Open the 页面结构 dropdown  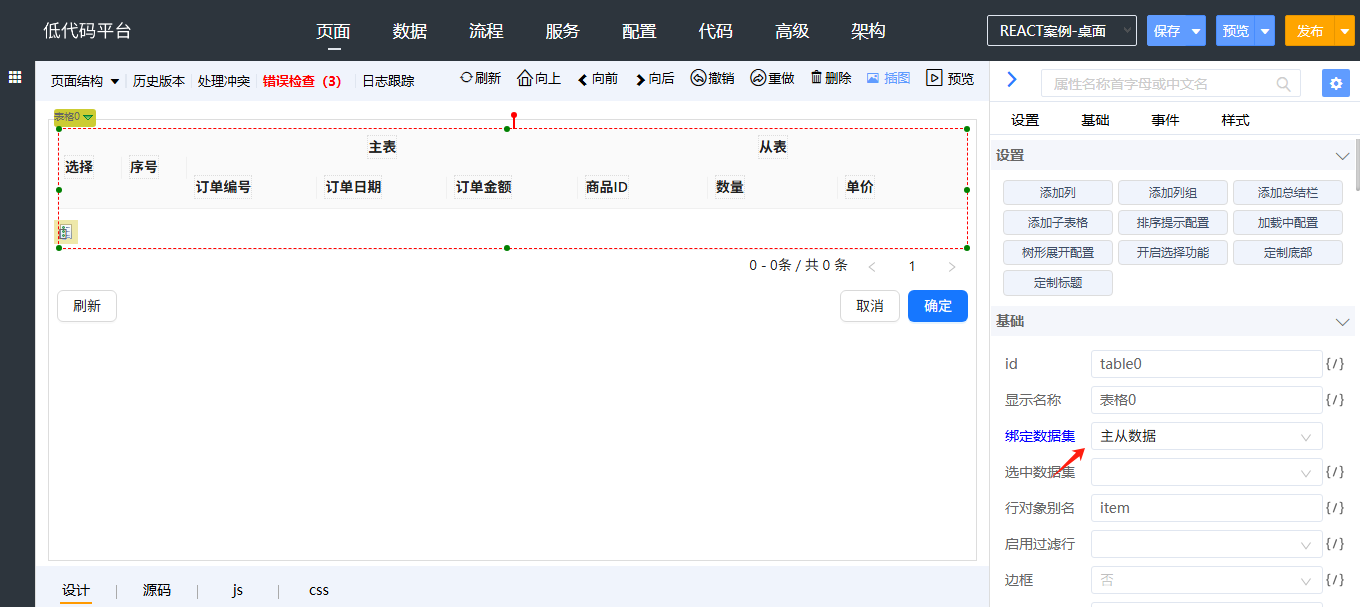85,81
